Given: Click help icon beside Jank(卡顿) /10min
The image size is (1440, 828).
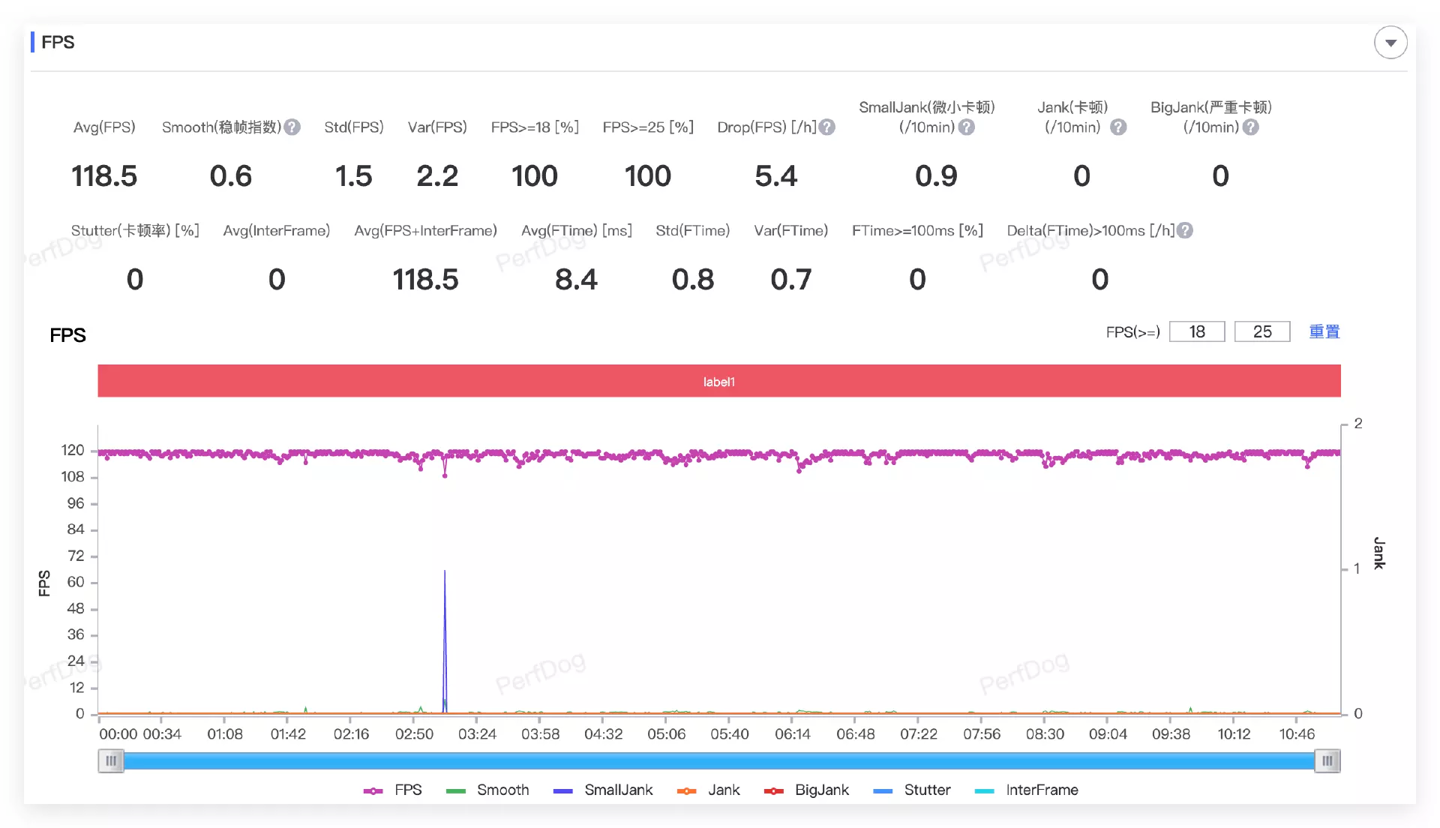Looking at the screenshot, I should point(1118,128).
